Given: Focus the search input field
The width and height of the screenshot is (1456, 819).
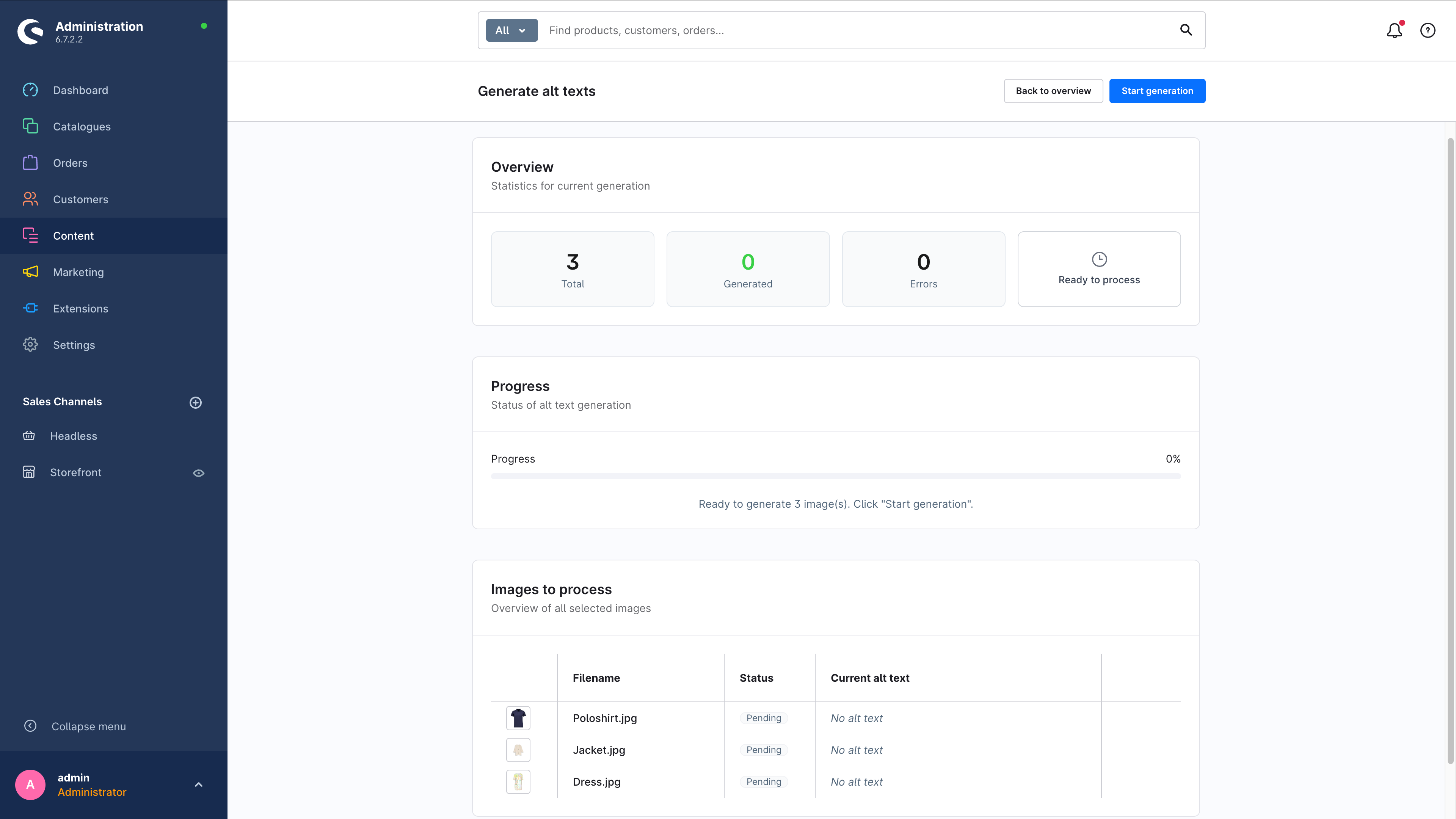Looking at the screenshot, I should (848, 30).
